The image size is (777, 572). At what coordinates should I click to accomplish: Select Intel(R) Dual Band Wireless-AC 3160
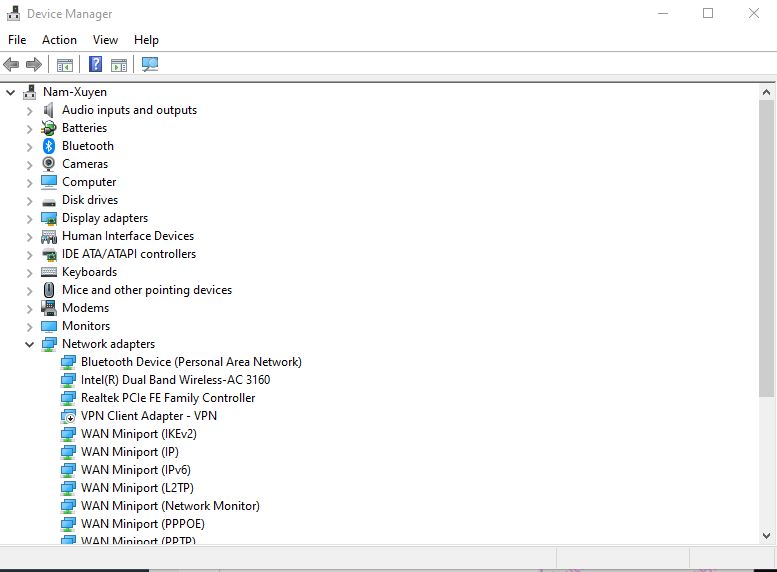175,380
